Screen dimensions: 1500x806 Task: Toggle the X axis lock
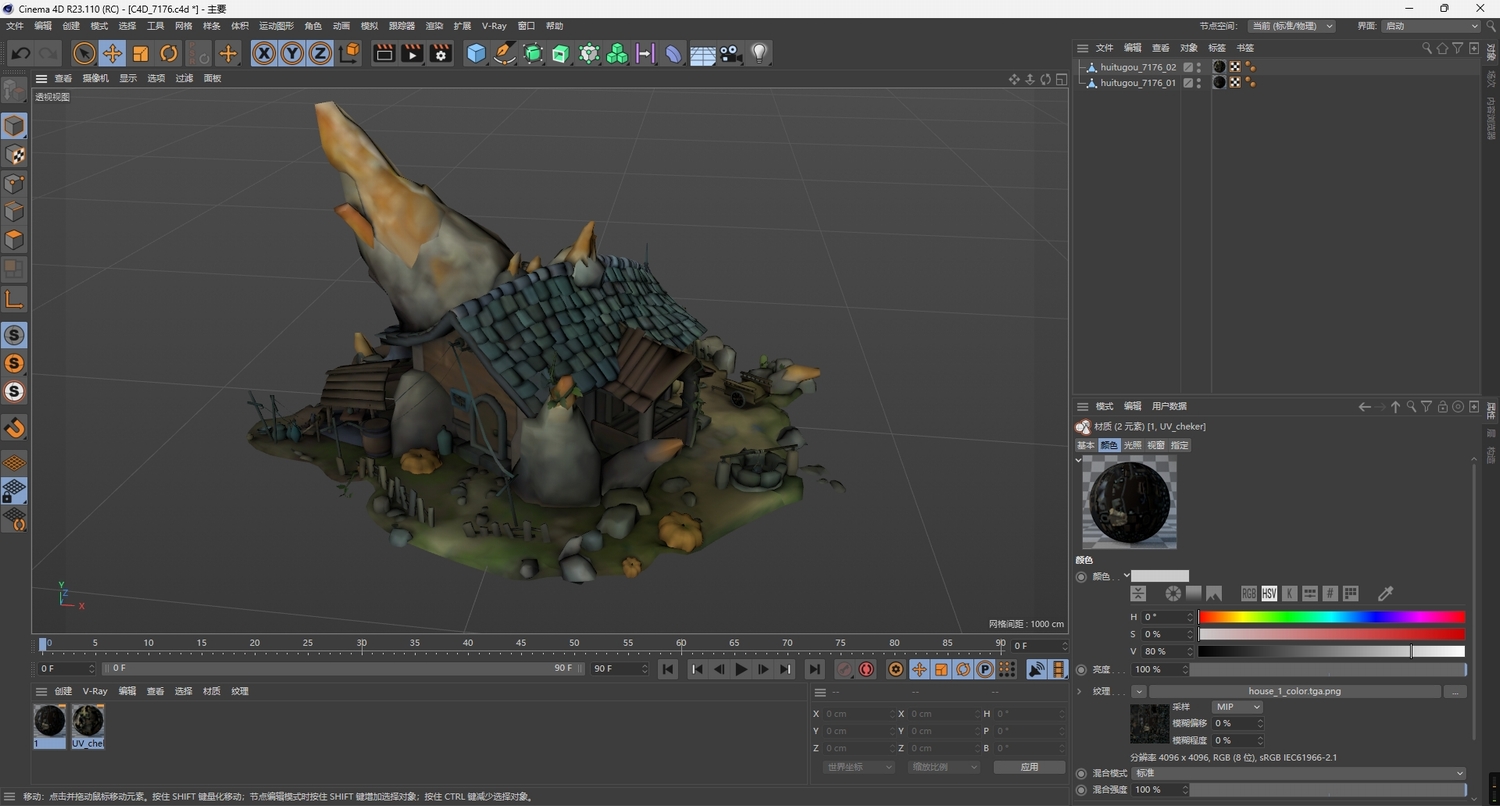point(264,54)
